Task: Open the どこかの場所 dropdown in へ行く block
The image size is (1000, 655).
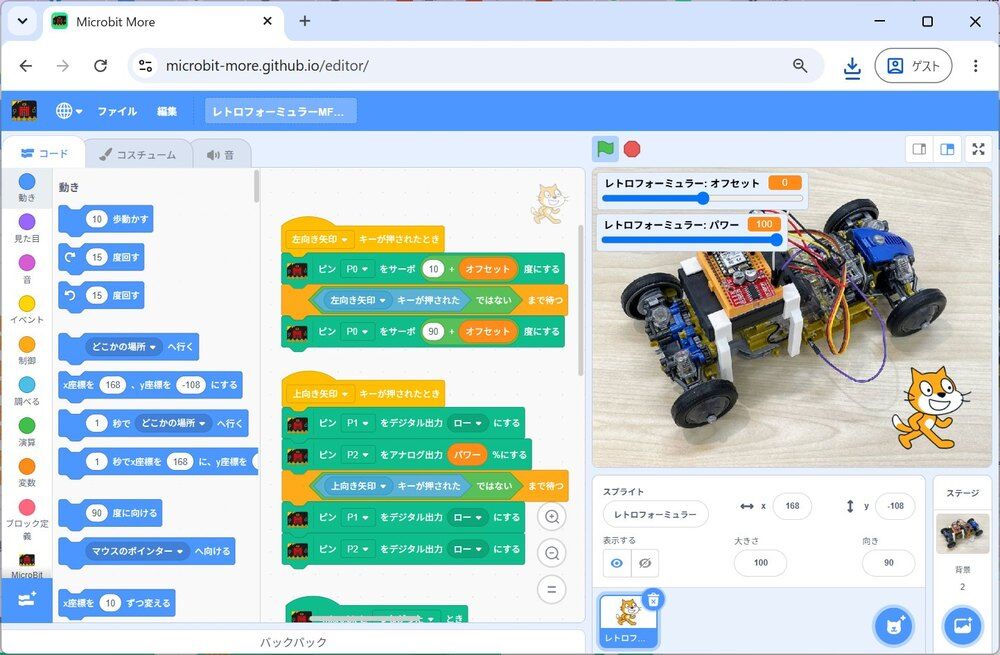Action: point(124,347)
